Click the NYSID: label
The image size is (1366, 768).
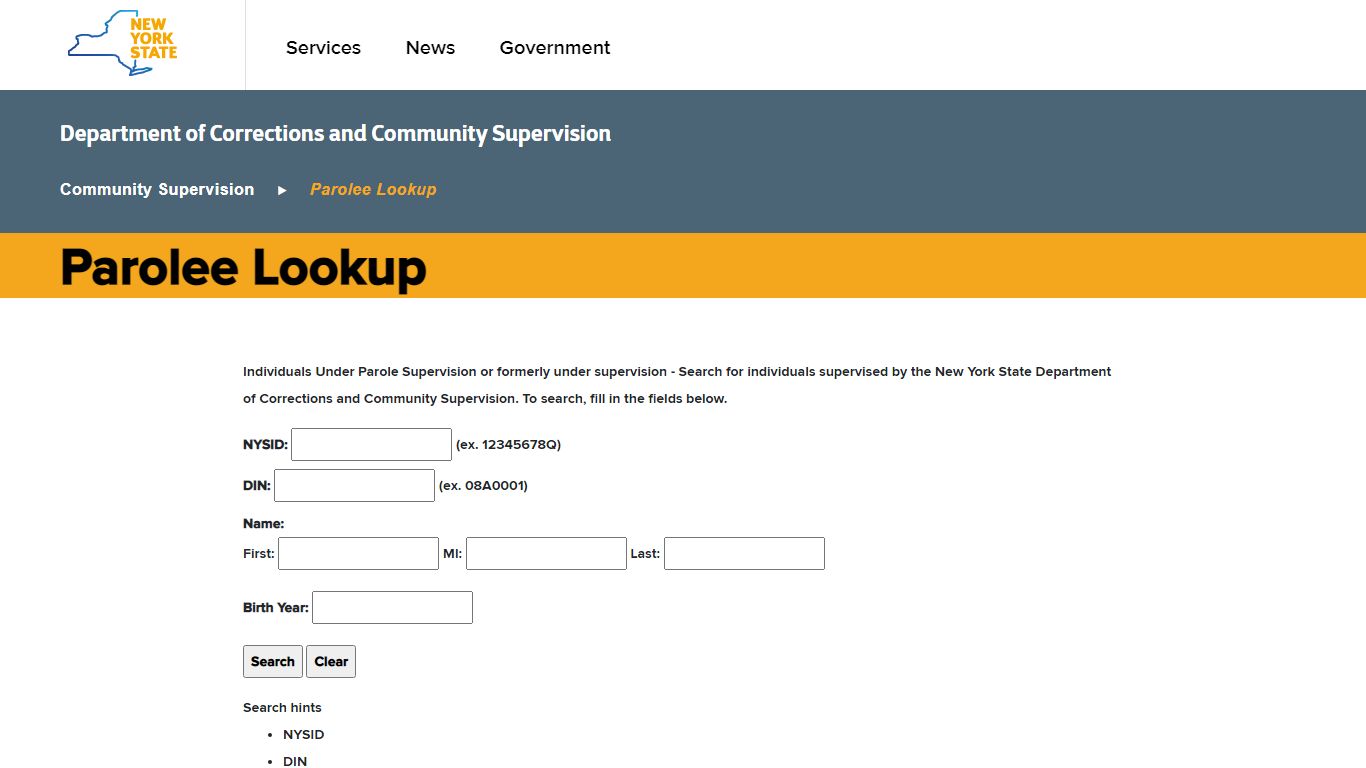click(265, 444)
